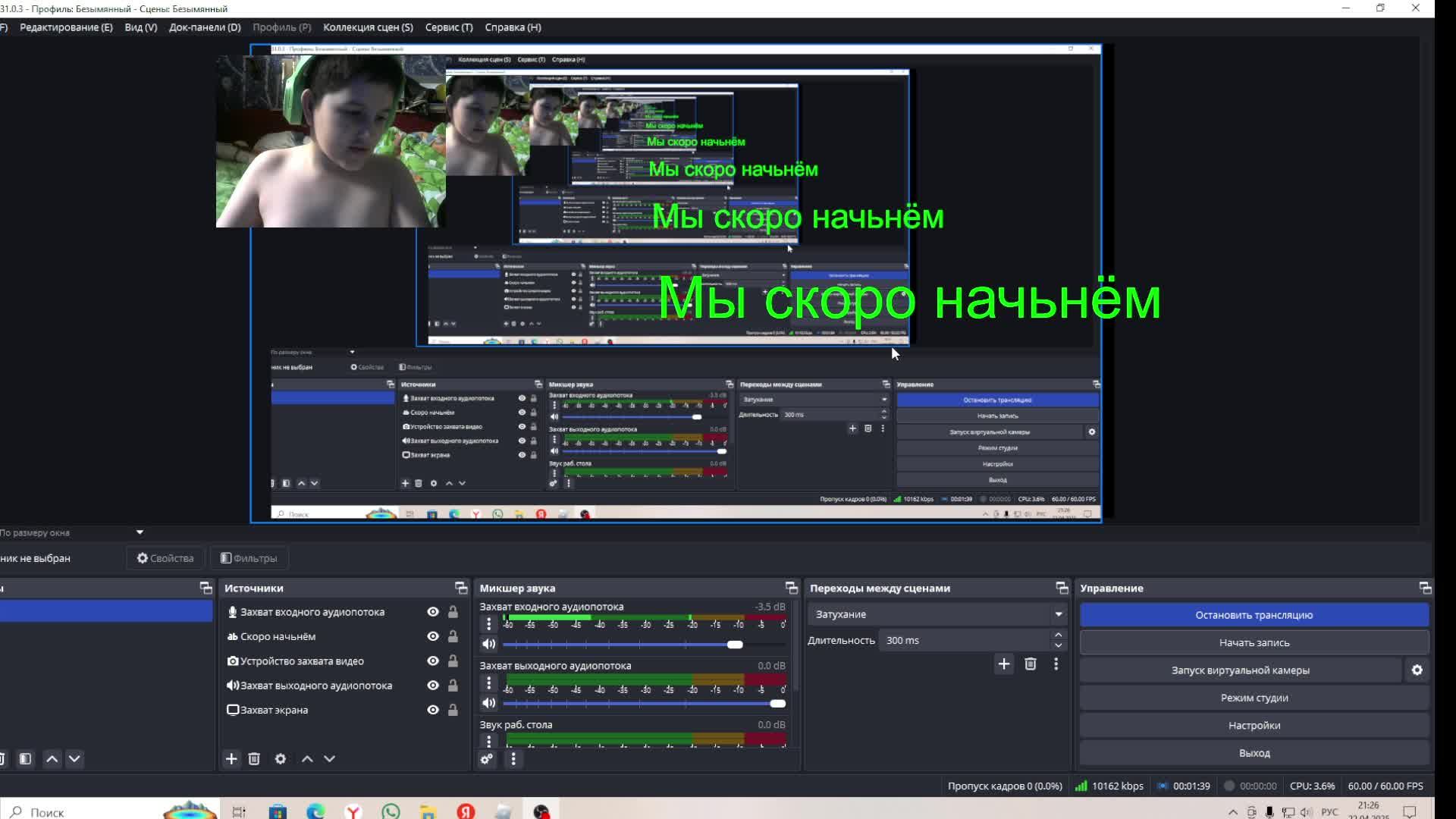This screenshot has width=1456, height=819.
Task: Remove selected source with trash icon
Action: coord(254,759)
